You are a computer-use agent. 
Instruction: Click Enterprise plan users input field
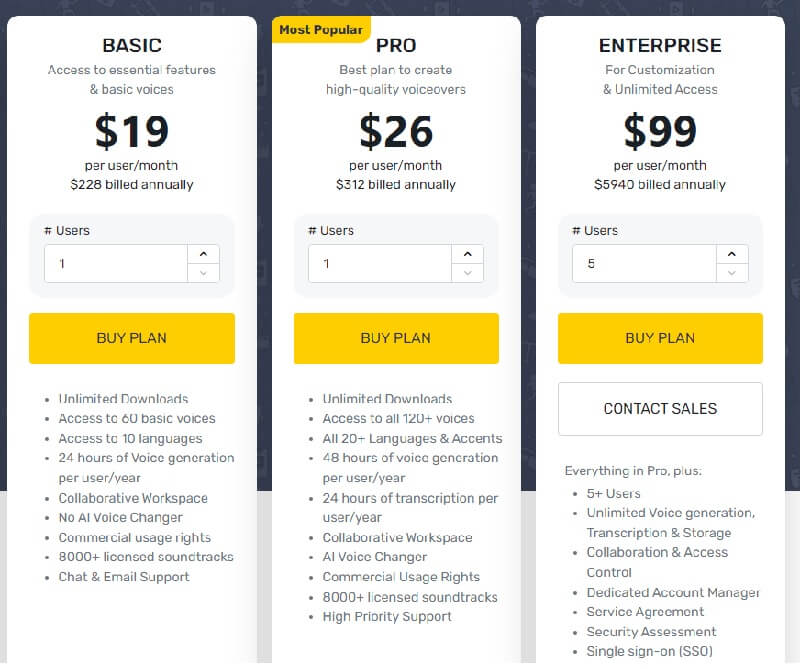coord(643,264)
